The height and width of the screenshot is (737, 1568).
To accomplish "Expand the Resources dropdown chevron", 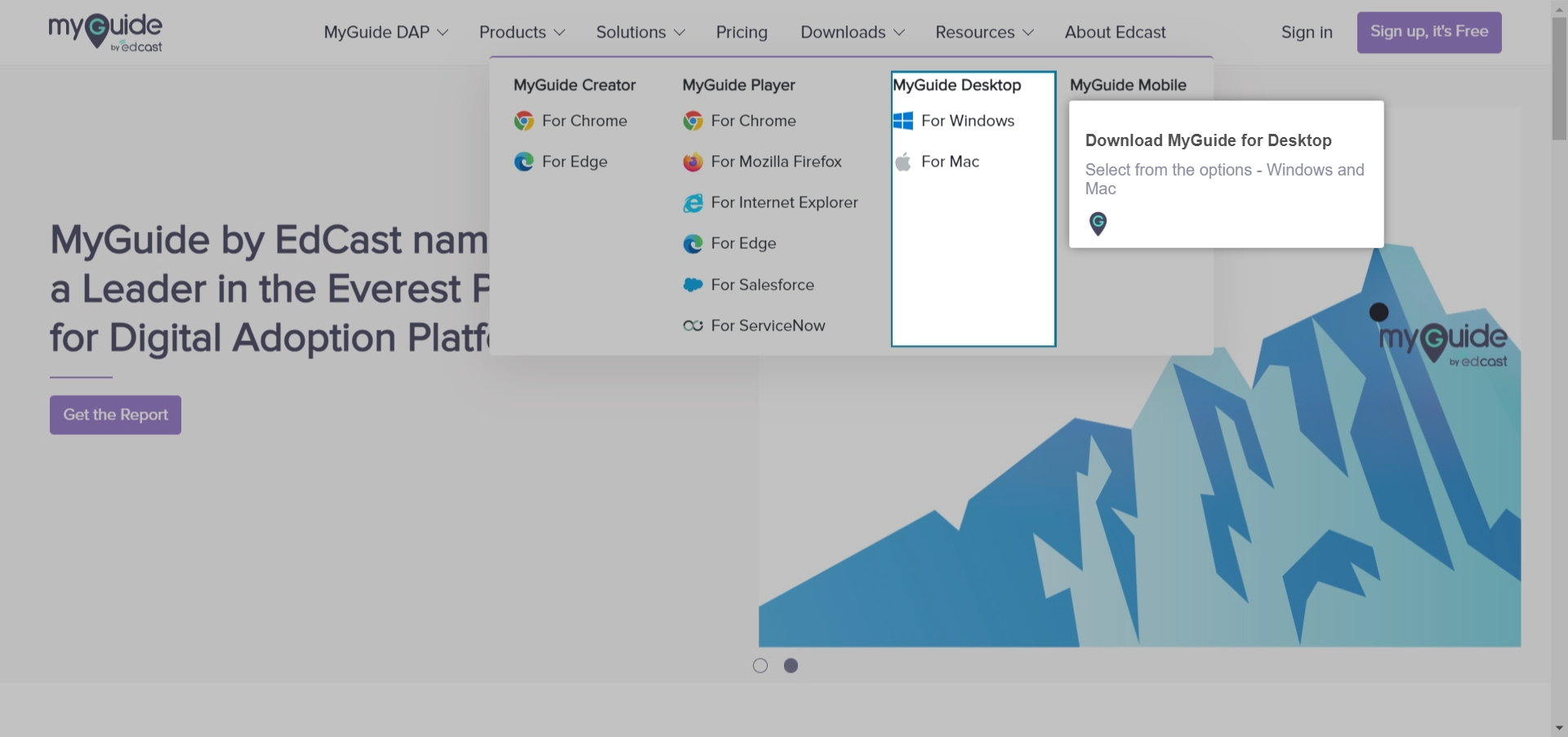I will point(1028,33).
